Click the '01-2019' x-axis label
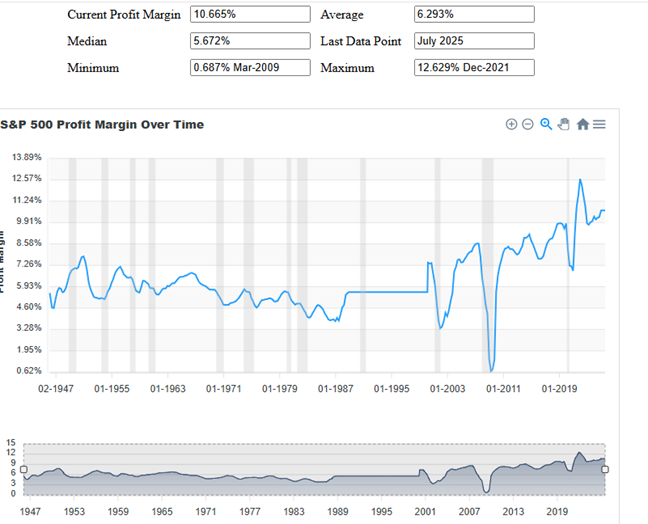The image size is (648, 524). 559,389
